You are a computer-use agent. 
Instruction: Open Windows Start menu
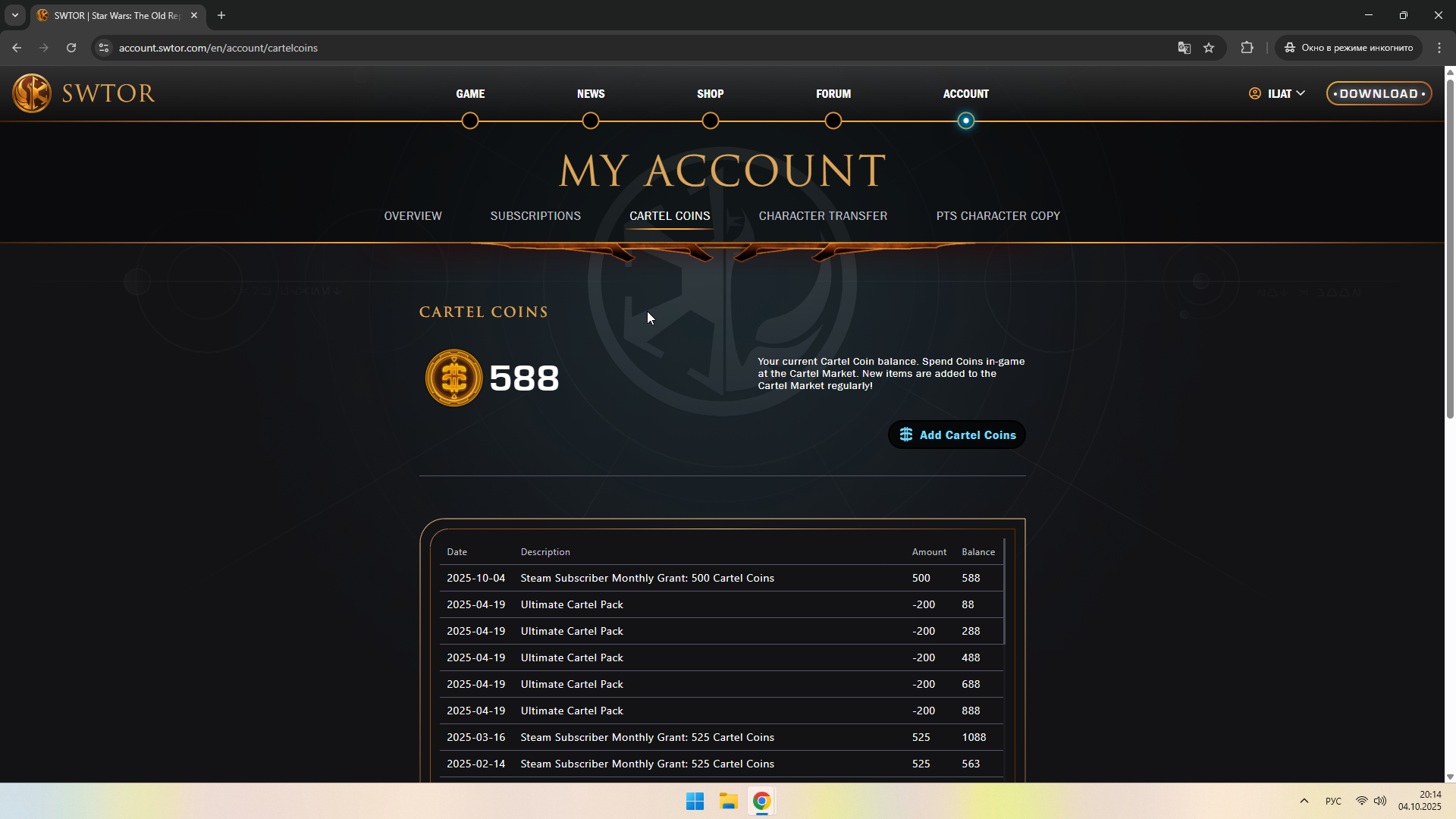pyautogui.click(x=695, y=802)
